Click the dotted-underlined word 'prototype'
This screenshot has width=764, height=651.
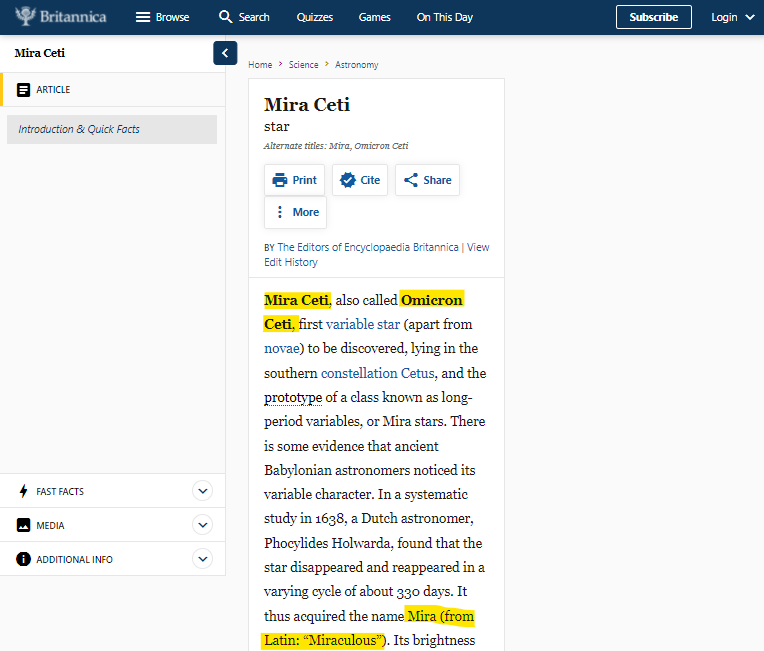click(293, 398)
